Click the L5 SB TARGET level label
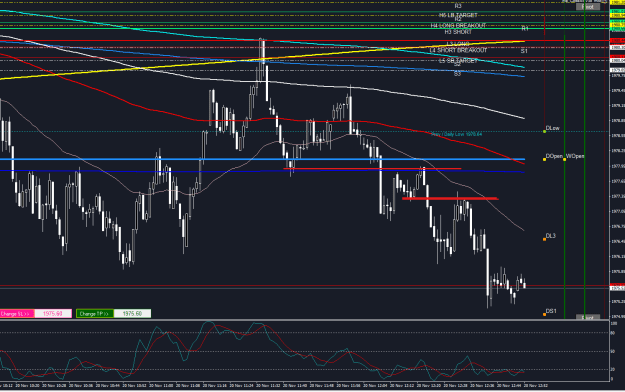This screenshot has height=392, width=625. click(x=458, y=61)
